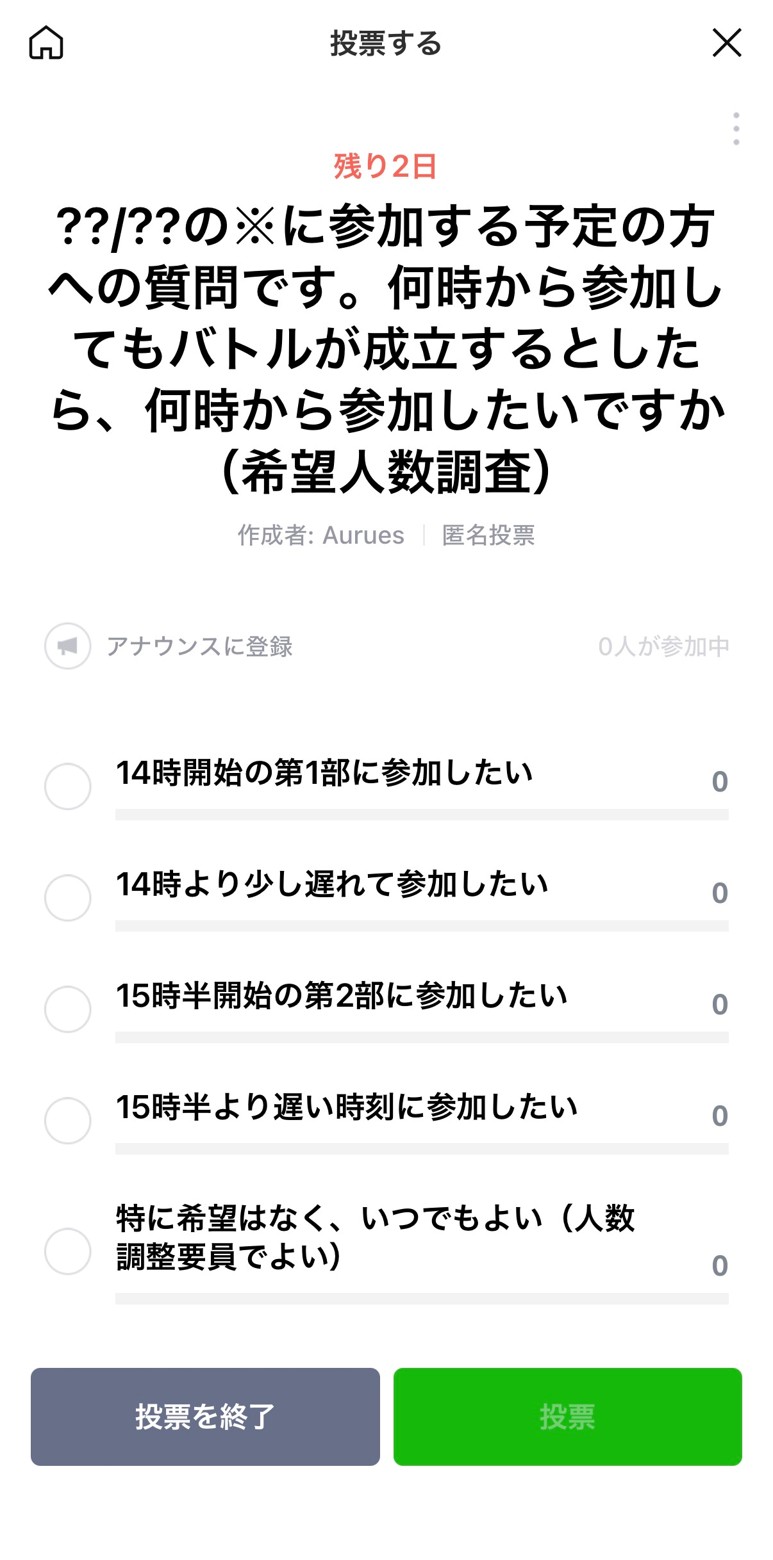
Task: Select the 14時開始の第1部 radio option
Action: [68, 787]
